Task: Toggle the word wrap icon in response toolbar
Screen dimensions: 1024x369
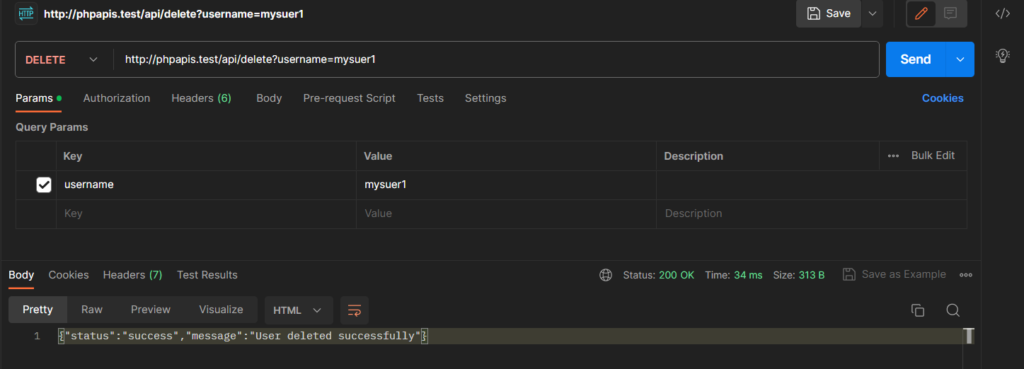Action: coord(355,310)
